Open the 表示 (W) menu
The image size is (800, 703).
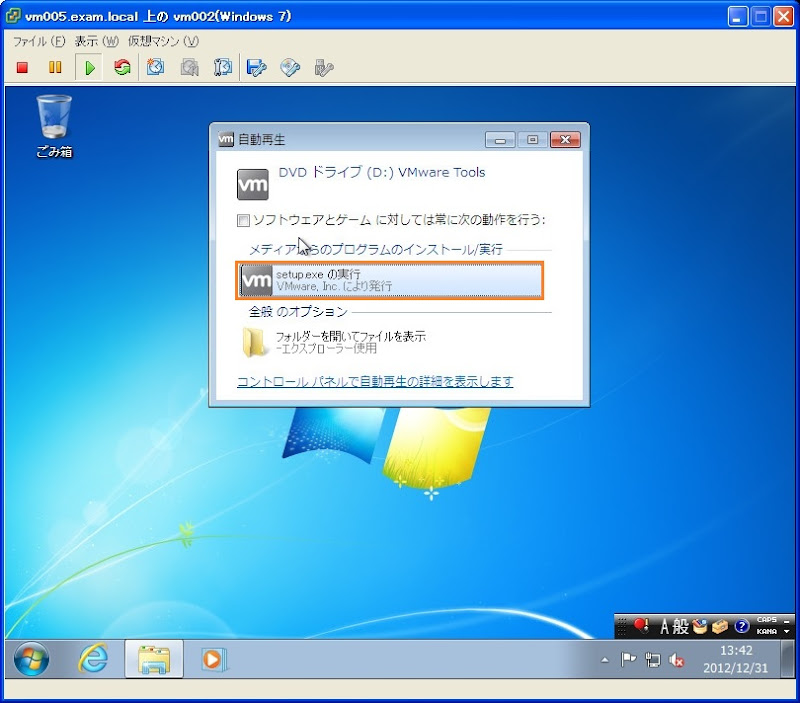(x=96, y=41)
